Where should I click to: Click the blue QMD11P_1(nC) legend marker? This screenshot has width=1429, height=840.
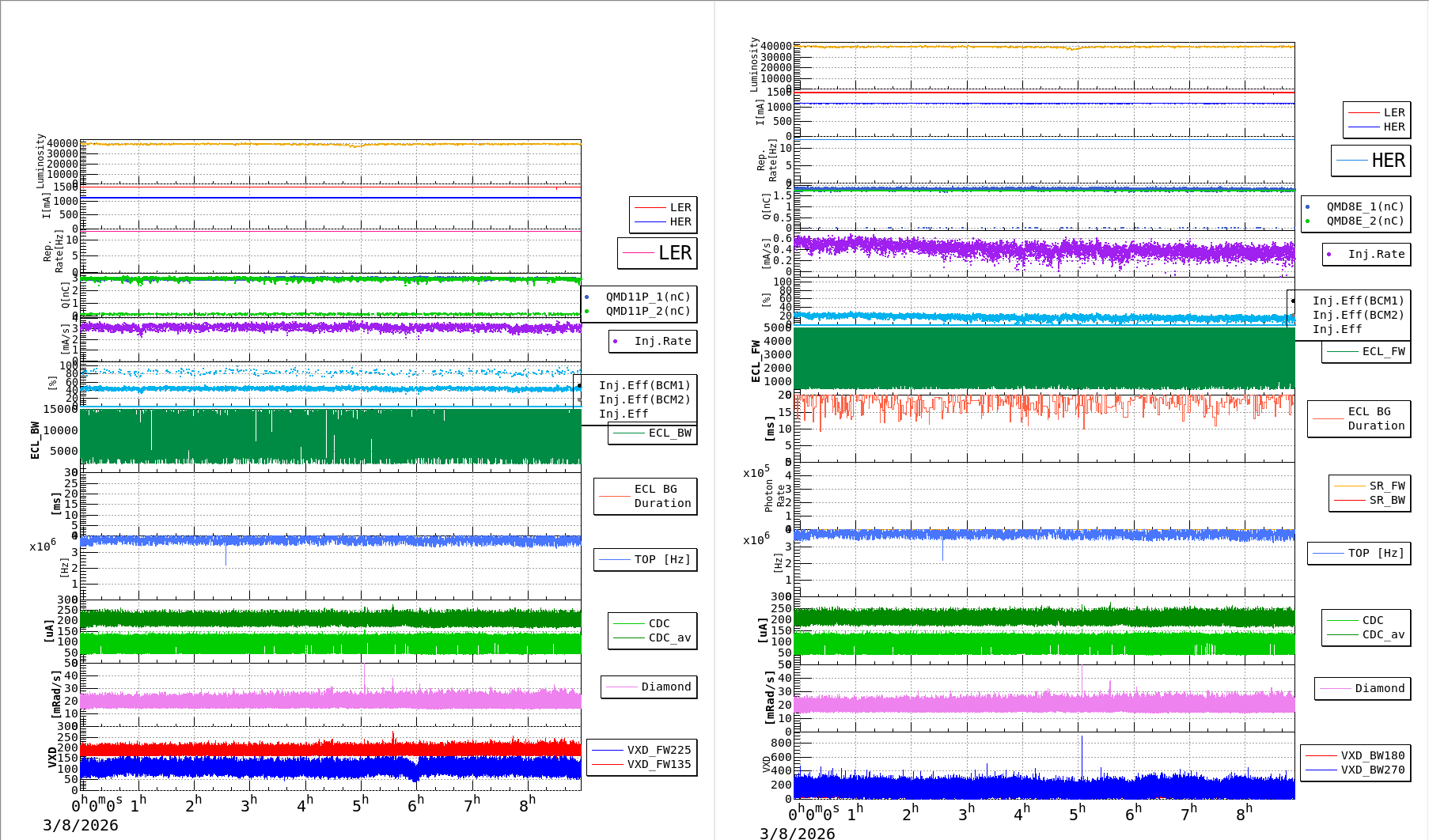pyautogui.click(x=586, y=297)
